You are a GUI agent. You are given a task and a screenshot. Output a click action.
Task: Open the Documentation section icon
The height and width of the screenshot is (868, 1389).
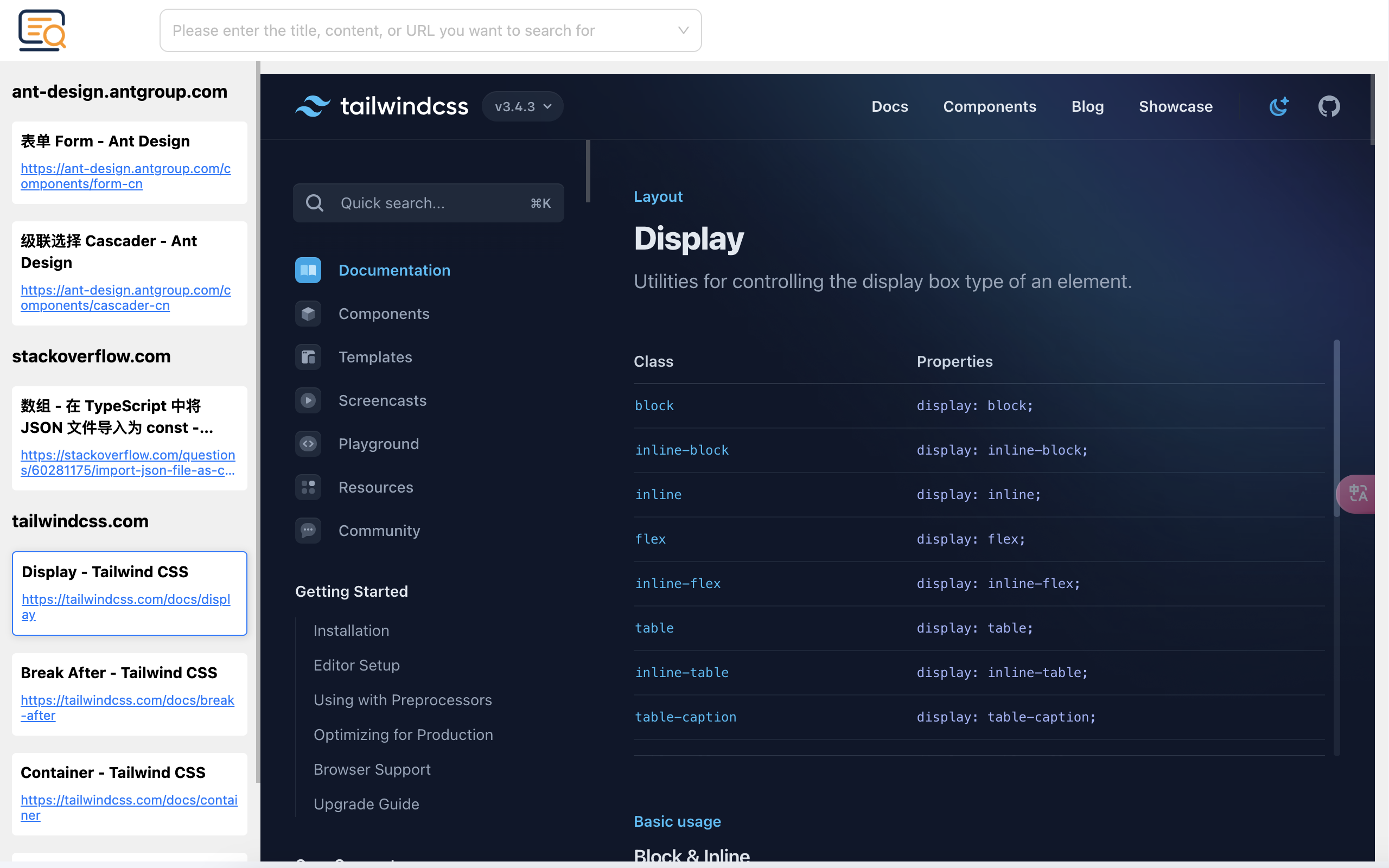tap(308, 270)
